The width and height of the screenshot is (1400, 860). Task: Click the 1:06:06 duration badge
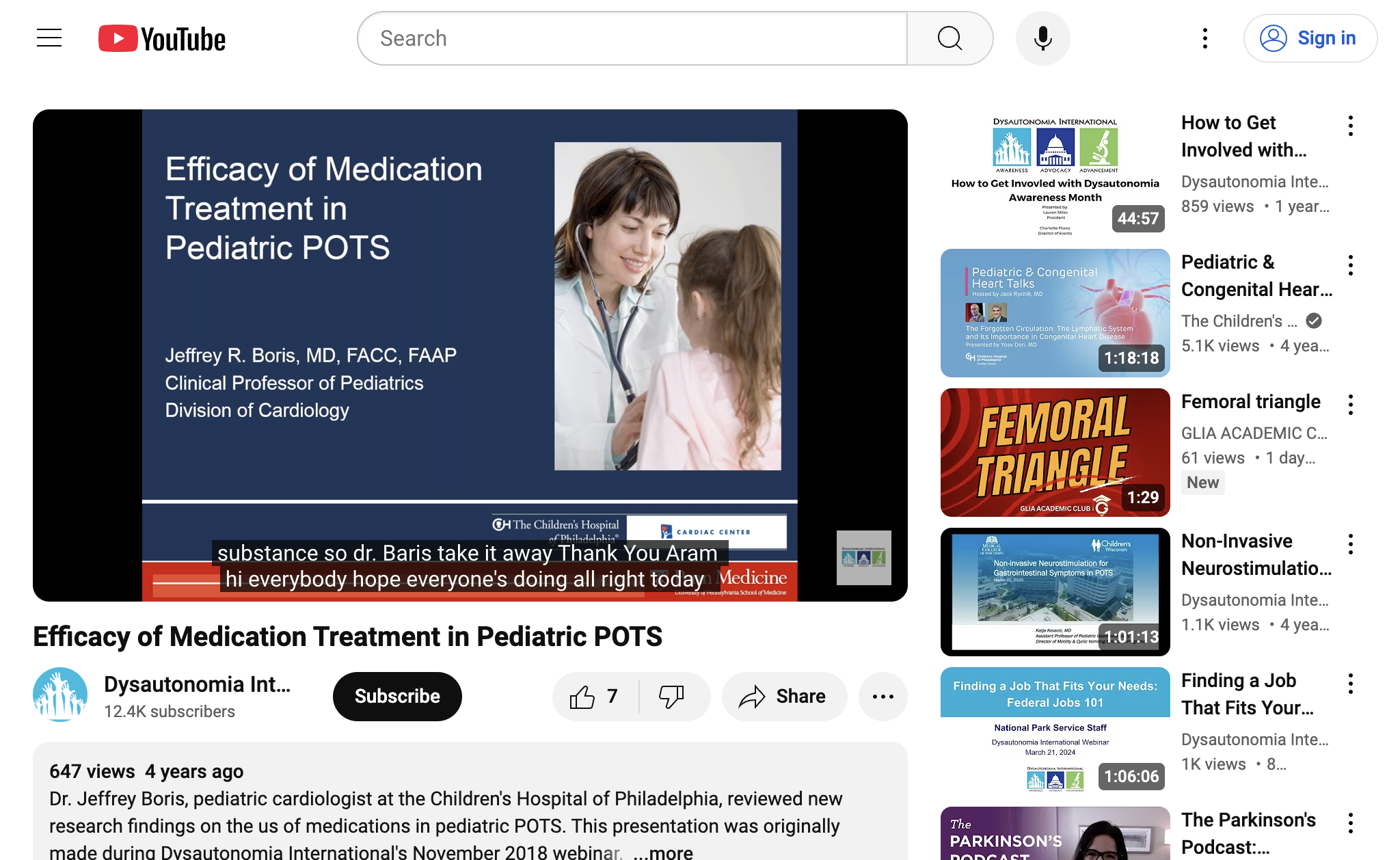(1131, 777)
